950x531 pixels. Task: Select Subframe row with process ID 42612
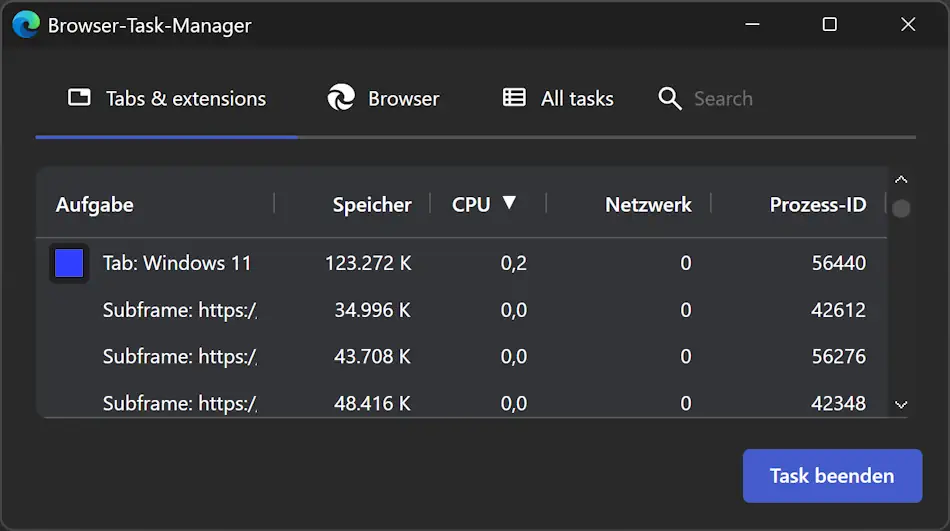coord(462,310)
